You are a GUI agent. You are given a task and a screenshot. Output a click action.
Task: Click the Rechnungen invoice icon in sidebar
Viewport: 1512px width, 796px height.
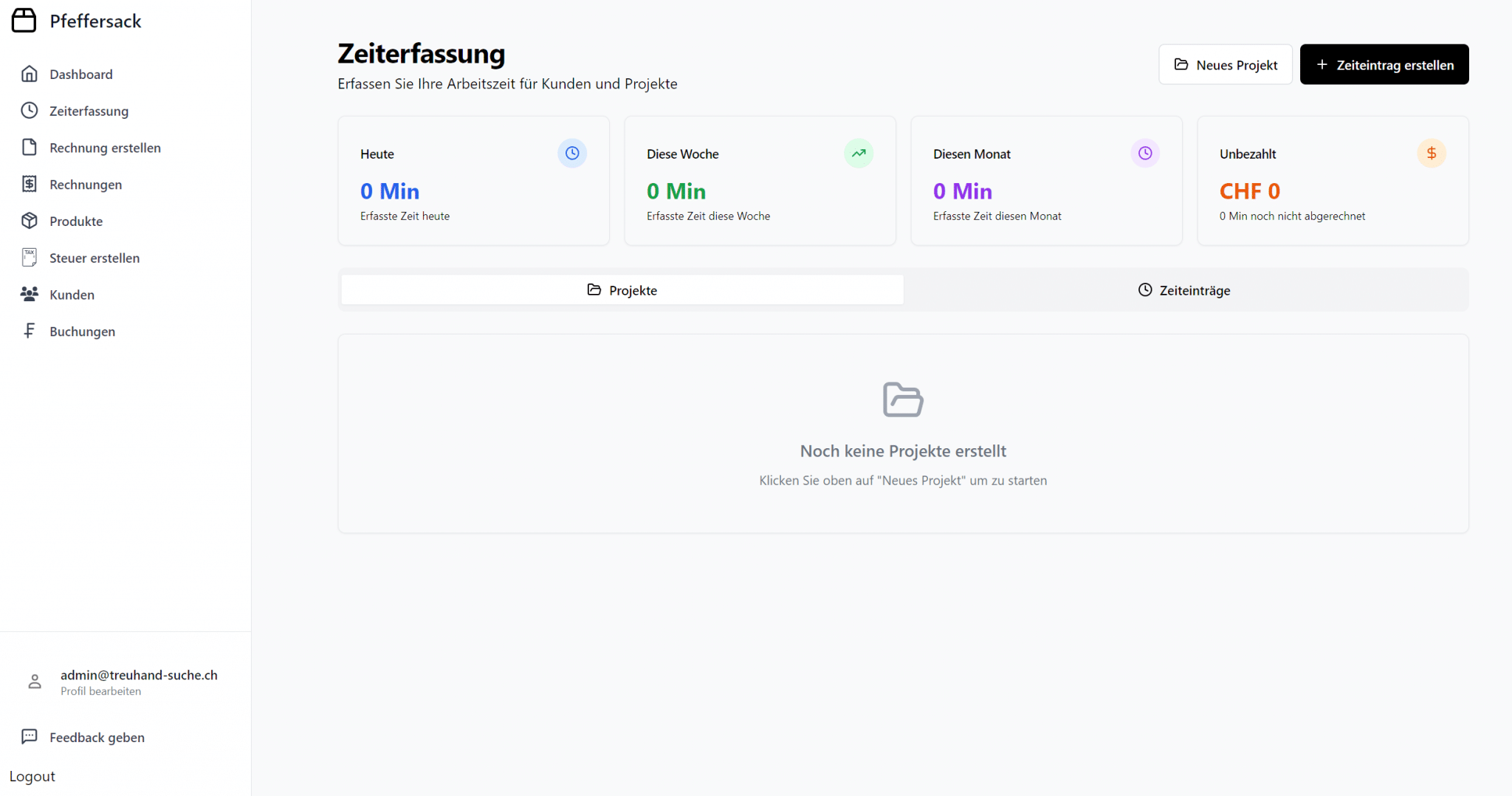(30, 184)
